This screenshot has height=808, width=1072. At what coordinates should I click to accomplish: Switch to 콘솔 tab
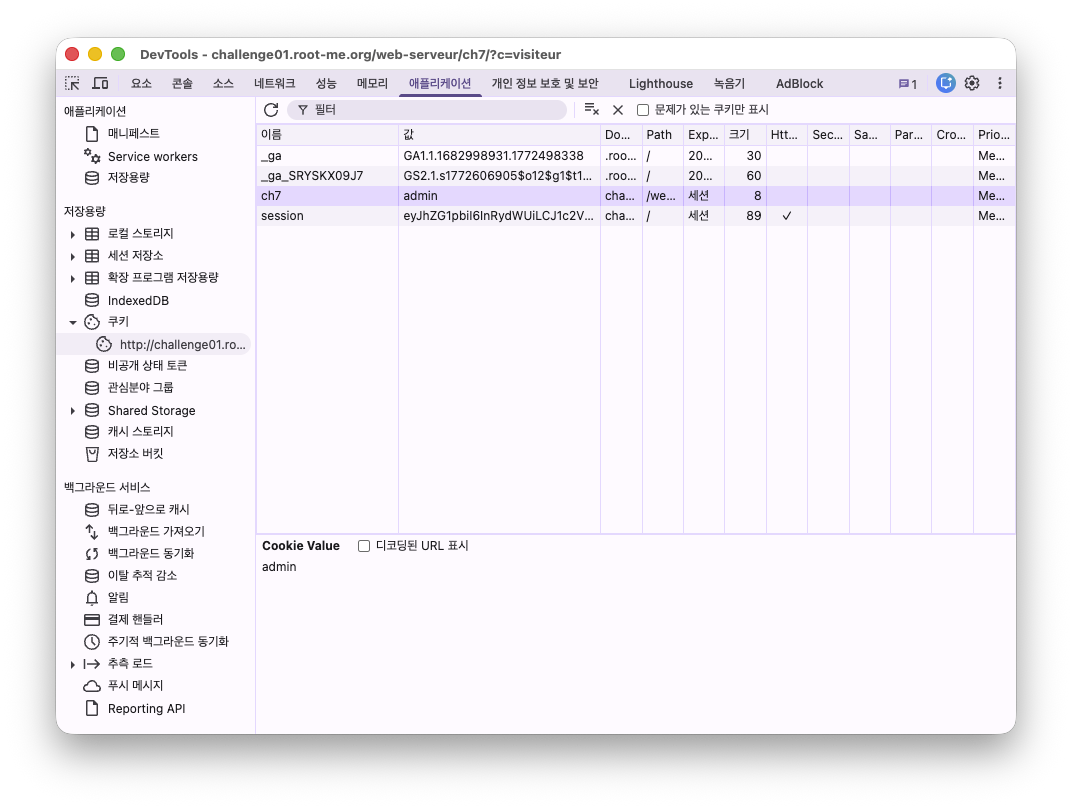coord(182,83)
